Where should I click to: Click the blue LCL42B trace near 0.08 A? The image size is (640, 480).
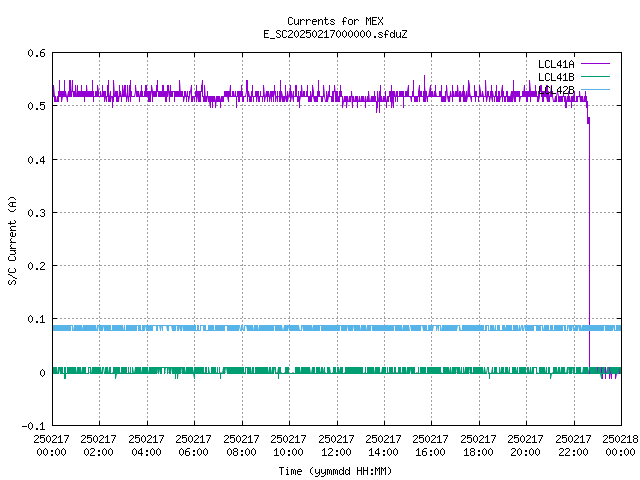point(337,328)
